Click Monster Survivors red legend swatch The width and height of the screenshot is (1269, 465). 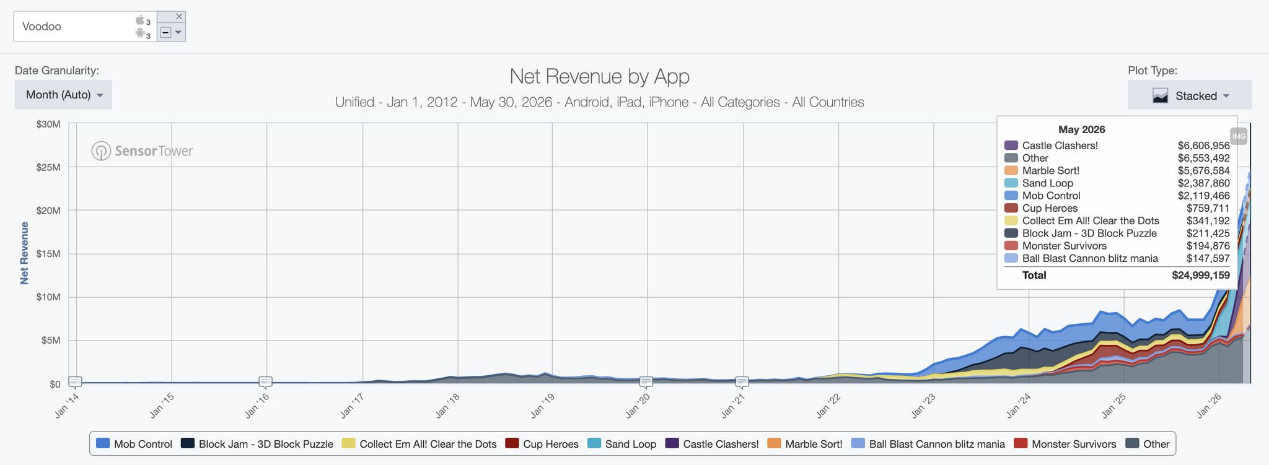(x=1021, y=443)
